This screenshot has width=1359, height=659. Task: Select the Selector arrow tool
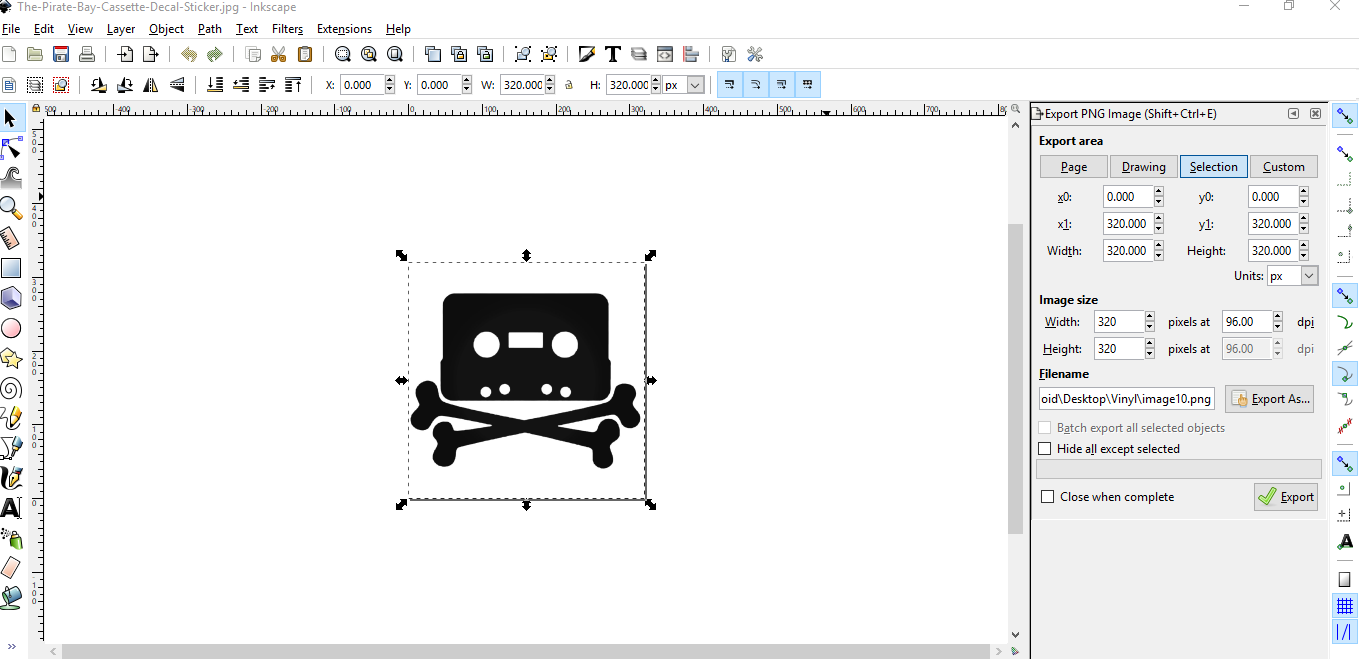[11, 118]
